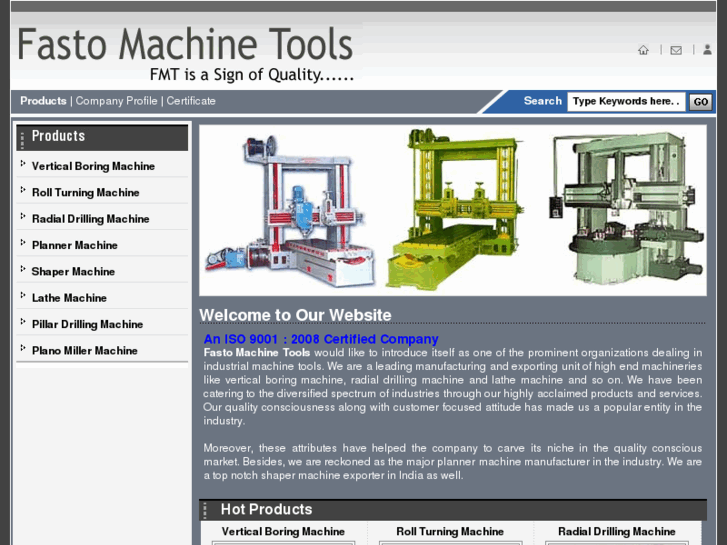Viewport: 727px width, 545px height.
Task: Select the Lathe Machine link
Action: point(69,298)
